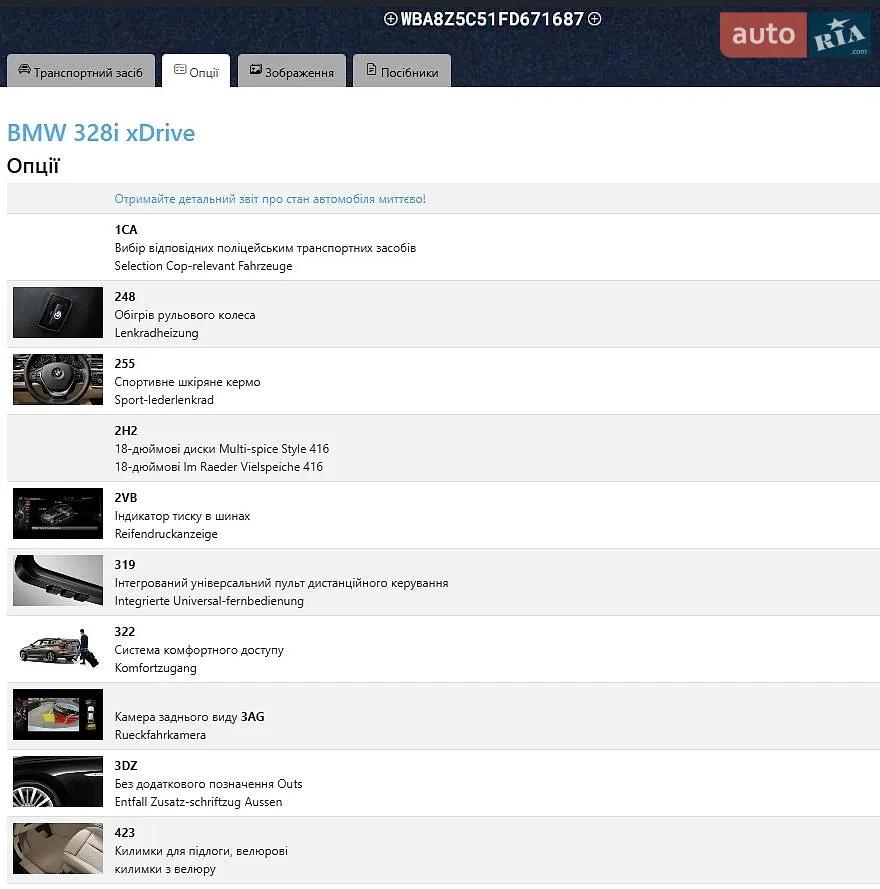This screenshot has height=889, width=880.
Task: Open the Транспортний засіб tab
Action: 81,71
